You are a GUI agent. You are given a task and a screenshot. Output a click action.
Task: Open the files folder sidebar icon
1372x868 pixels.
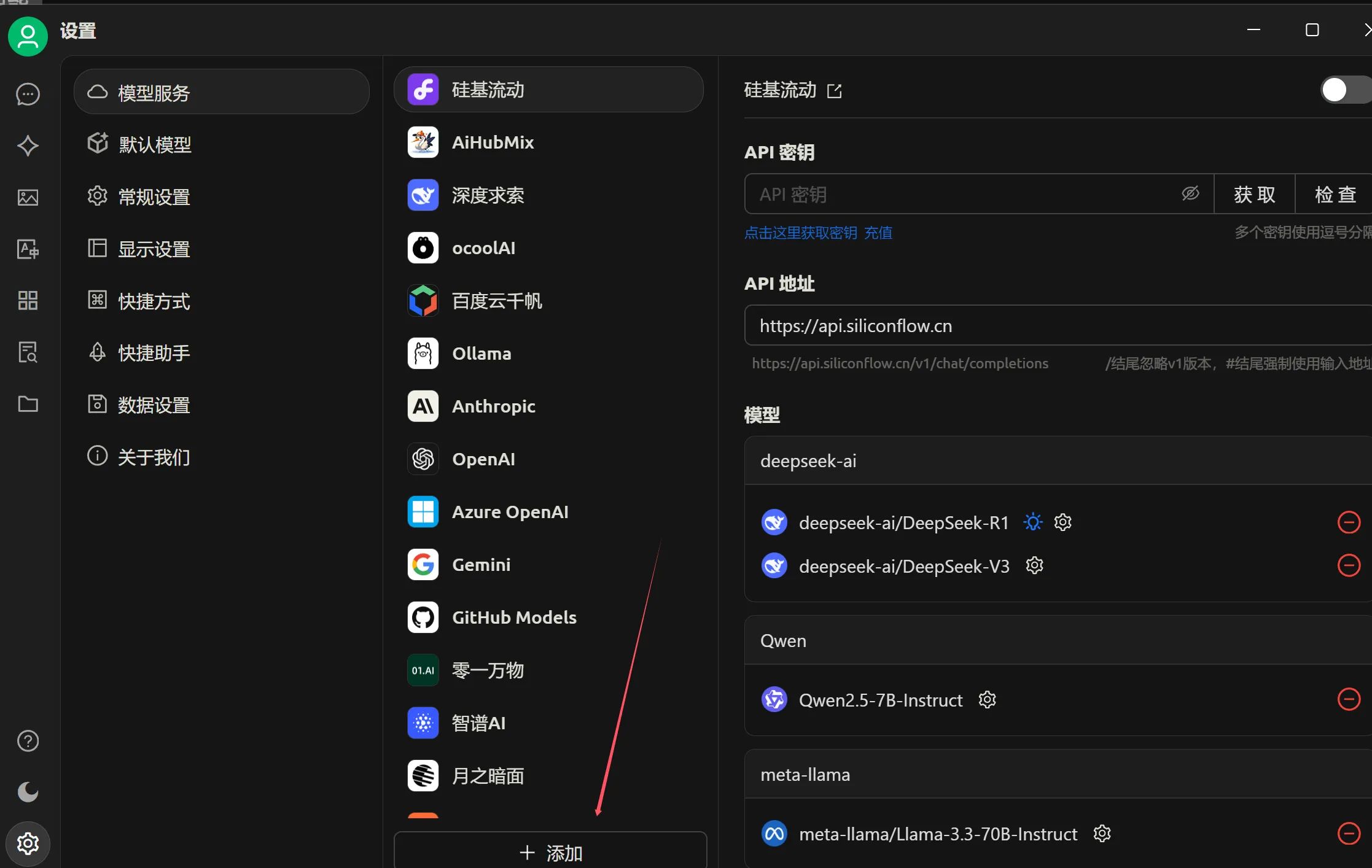click(x=28, y=404)
